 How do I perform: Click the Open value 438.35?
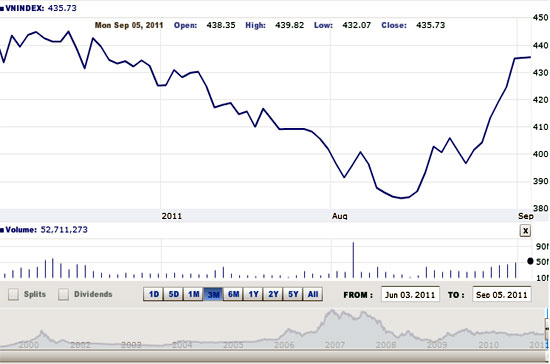pyautogui.click(x=221, y=25)
